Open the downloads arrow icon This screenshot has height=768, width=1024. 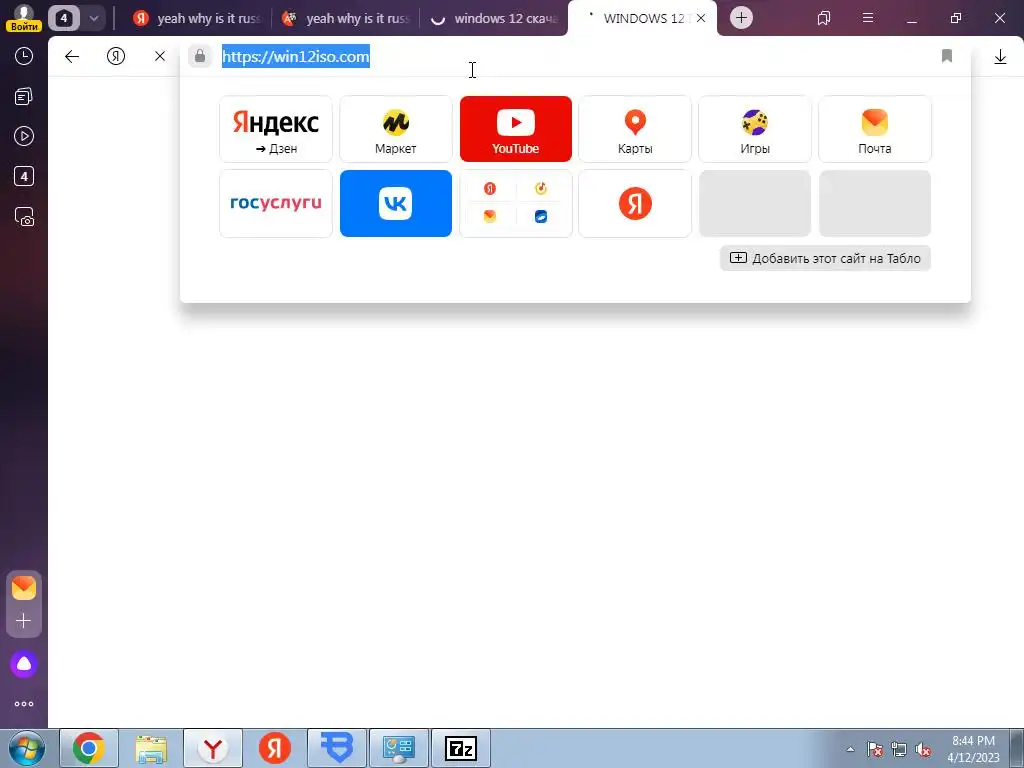[x=1000, y=57]
